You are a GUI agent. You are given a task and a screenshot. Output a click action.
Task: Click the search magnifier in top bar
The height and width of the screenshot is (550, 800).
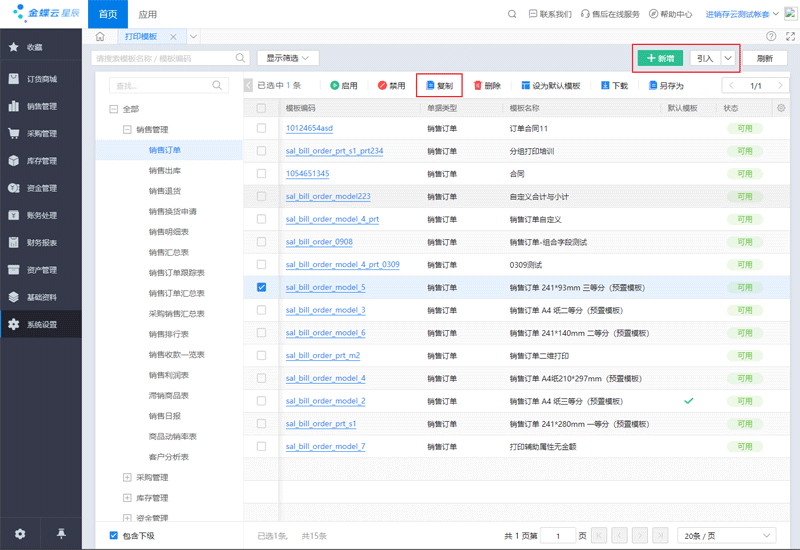coord(512,14)
